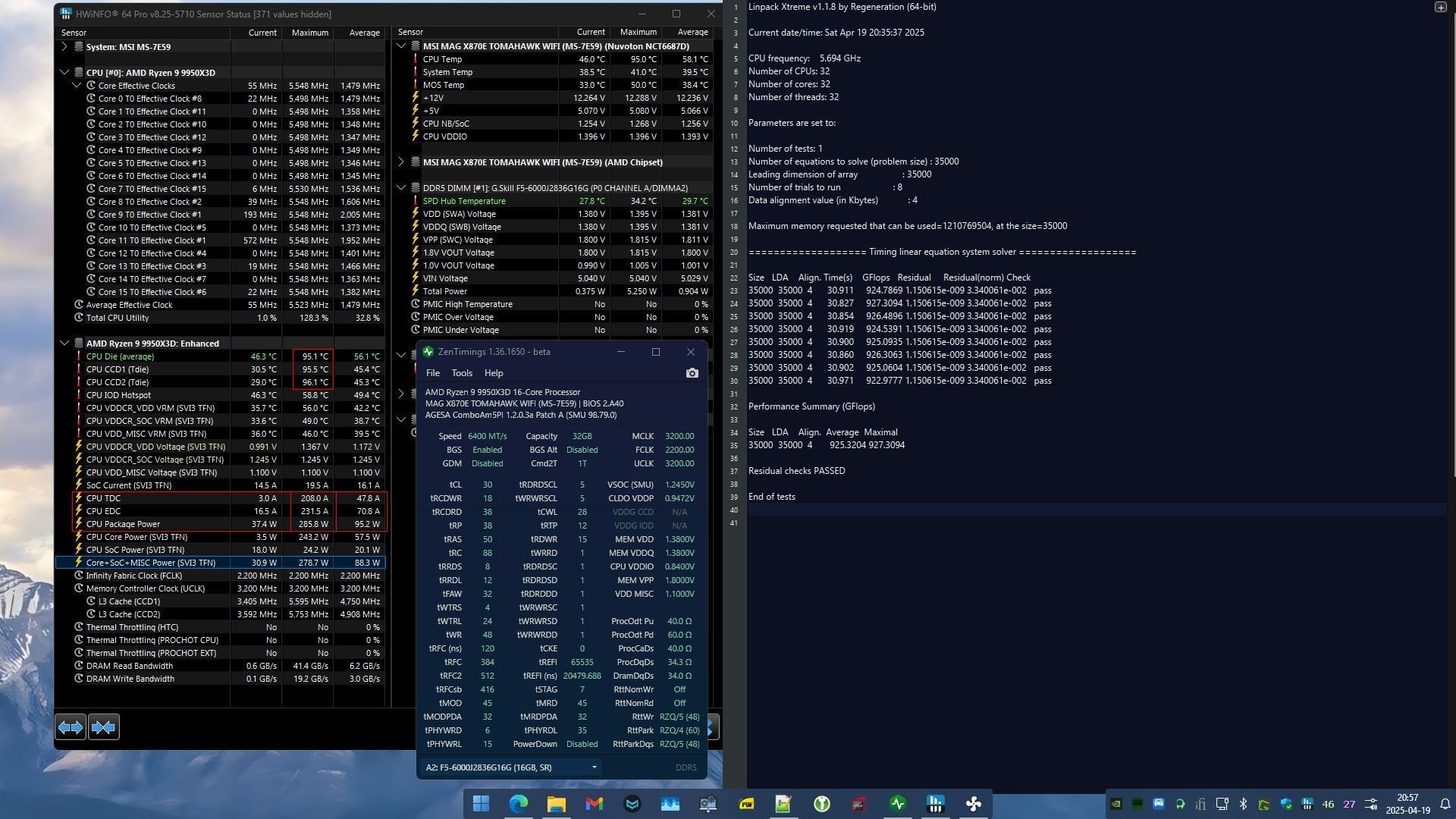Click the Gmail icon in the taskbar
1456x819 pixels.
(595, 803)
